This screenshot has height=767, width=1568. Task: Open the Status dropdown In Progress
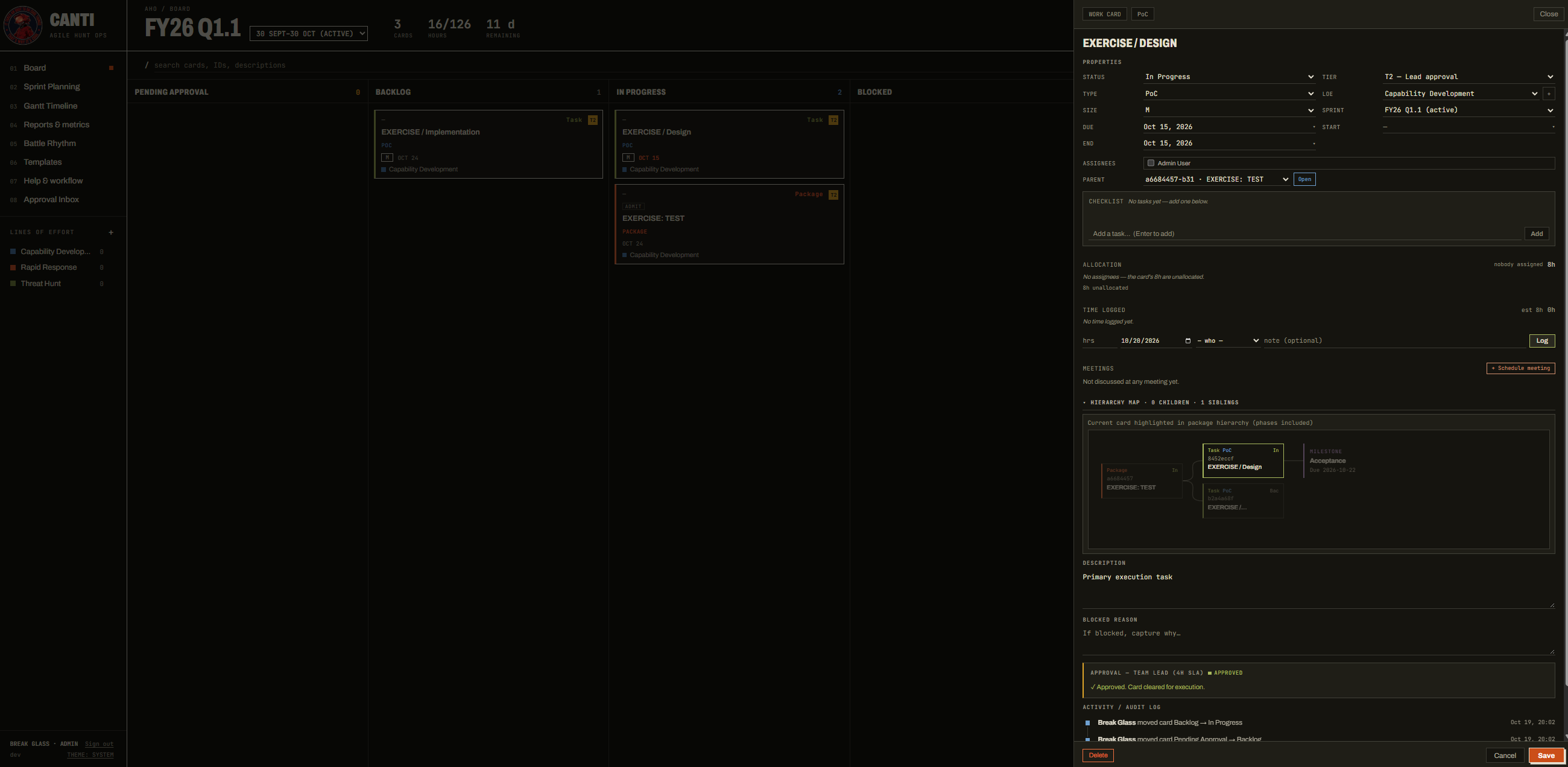click(x=1229, y=77)
